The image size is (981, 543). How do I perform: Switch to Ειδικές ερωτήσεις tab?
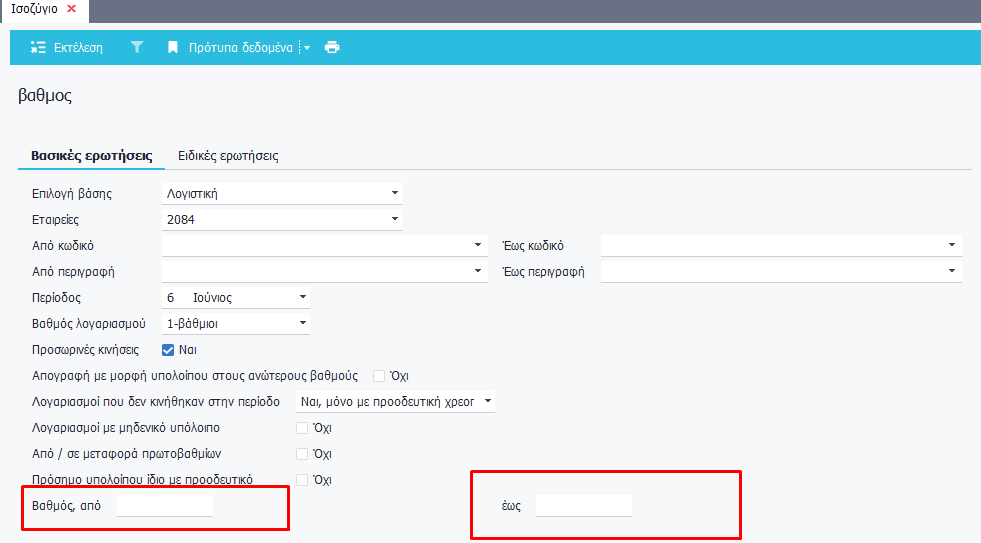coord(228,156)
